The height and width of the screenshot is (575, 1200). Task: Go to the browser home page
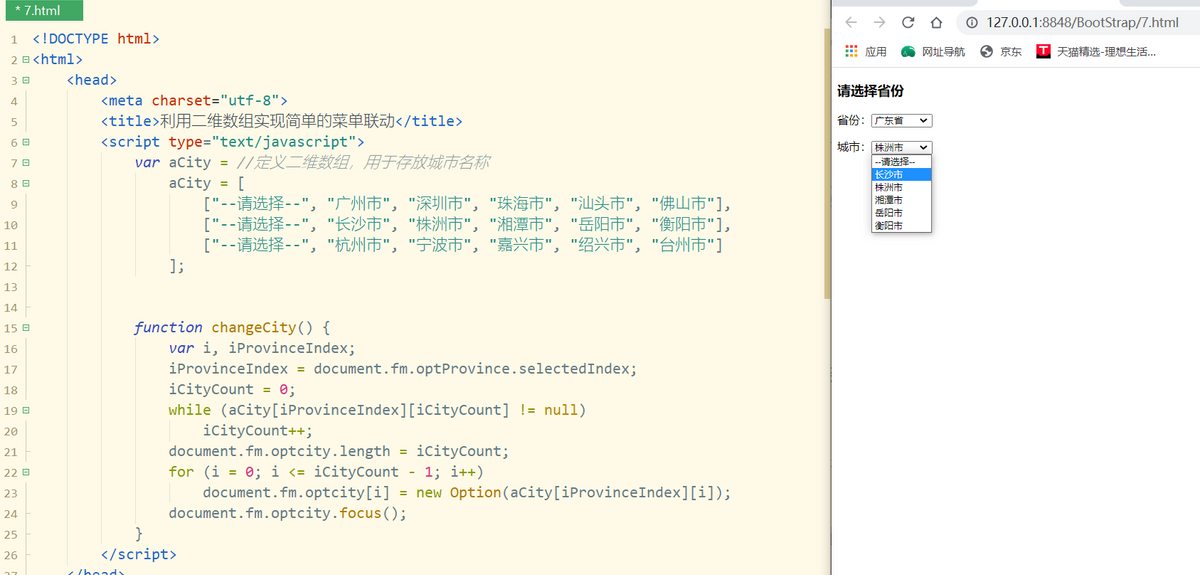[x=937, y=22]
